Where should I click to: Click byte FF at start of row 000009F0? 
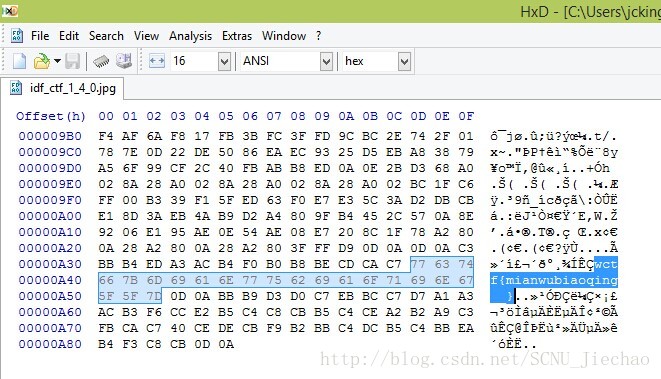pyautogui.click(x=106, y=200)
